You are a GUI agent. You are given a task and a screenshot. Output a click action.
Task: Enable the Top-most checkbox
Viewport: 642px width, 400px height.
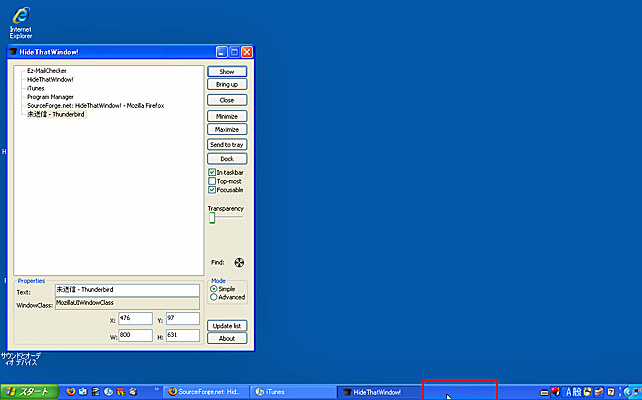[x=212, y=181]
